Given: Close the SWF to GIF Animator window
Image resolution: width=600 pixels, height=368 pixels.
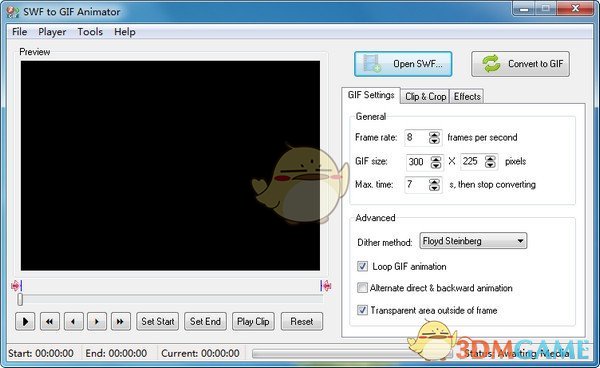Looking at the screenshot, I should coord(575,8).
